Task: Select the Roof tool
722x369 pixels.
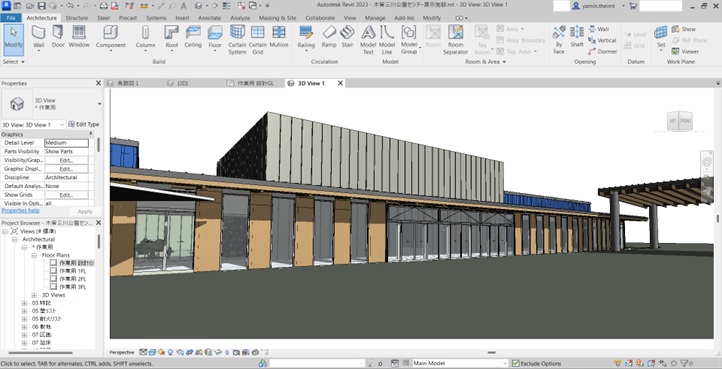Action: [x=172, y=37]
